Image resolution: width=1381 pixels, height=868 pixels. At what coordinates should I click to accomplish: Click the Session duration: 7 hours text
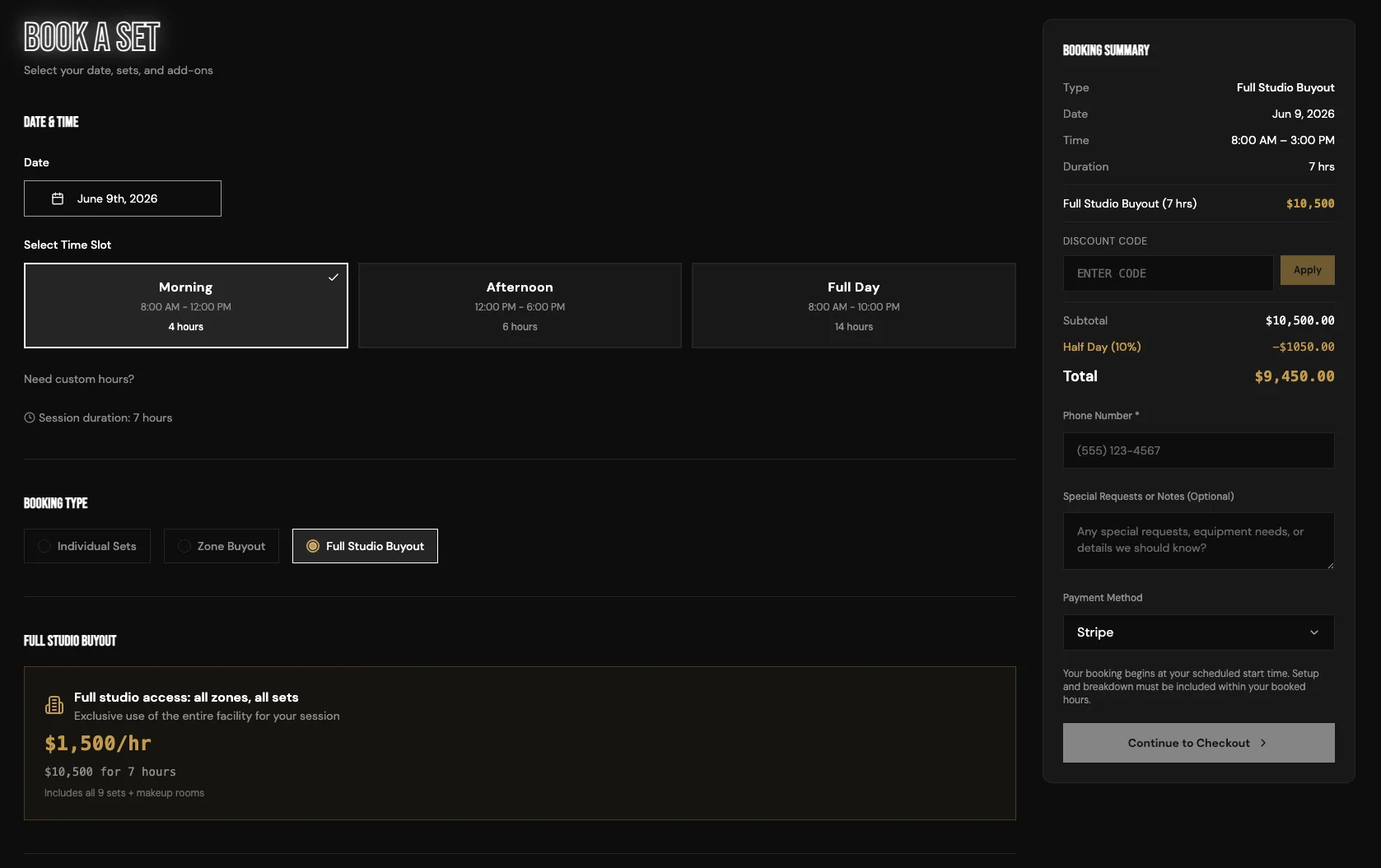click(x=105, y=418)
